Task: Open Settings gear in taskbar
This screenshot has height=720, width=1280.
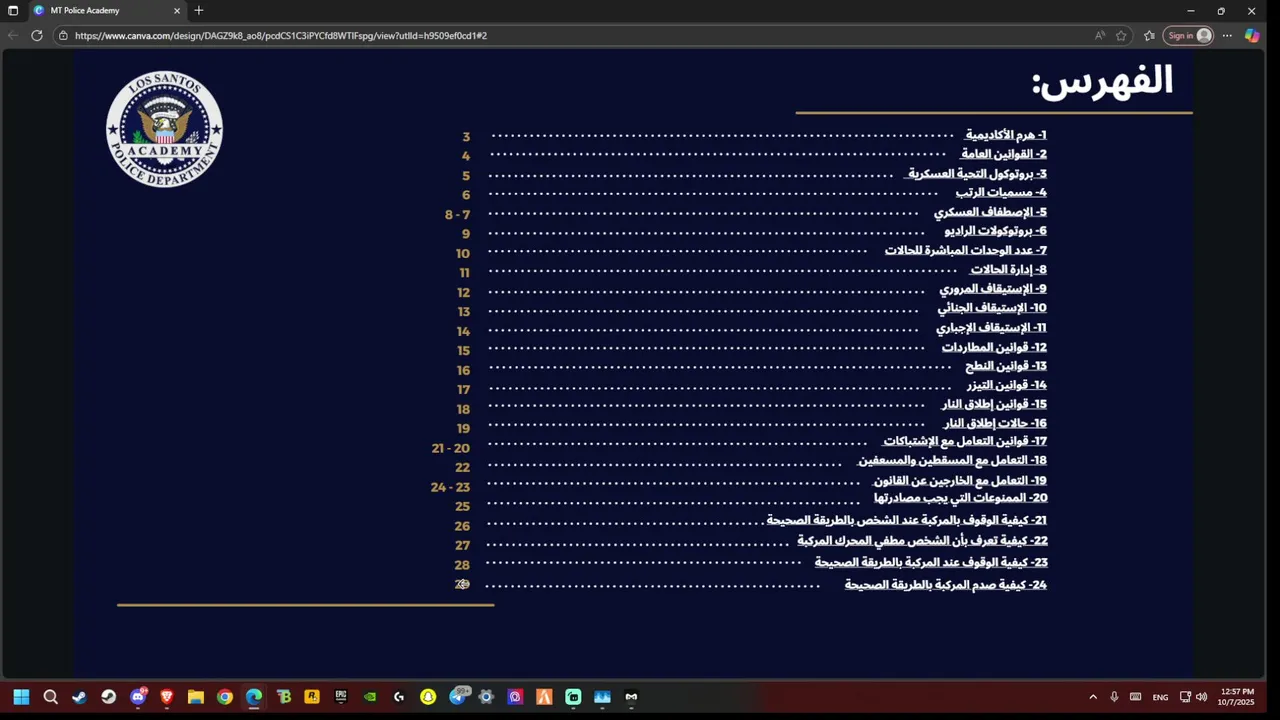Action: coord(486,697)
